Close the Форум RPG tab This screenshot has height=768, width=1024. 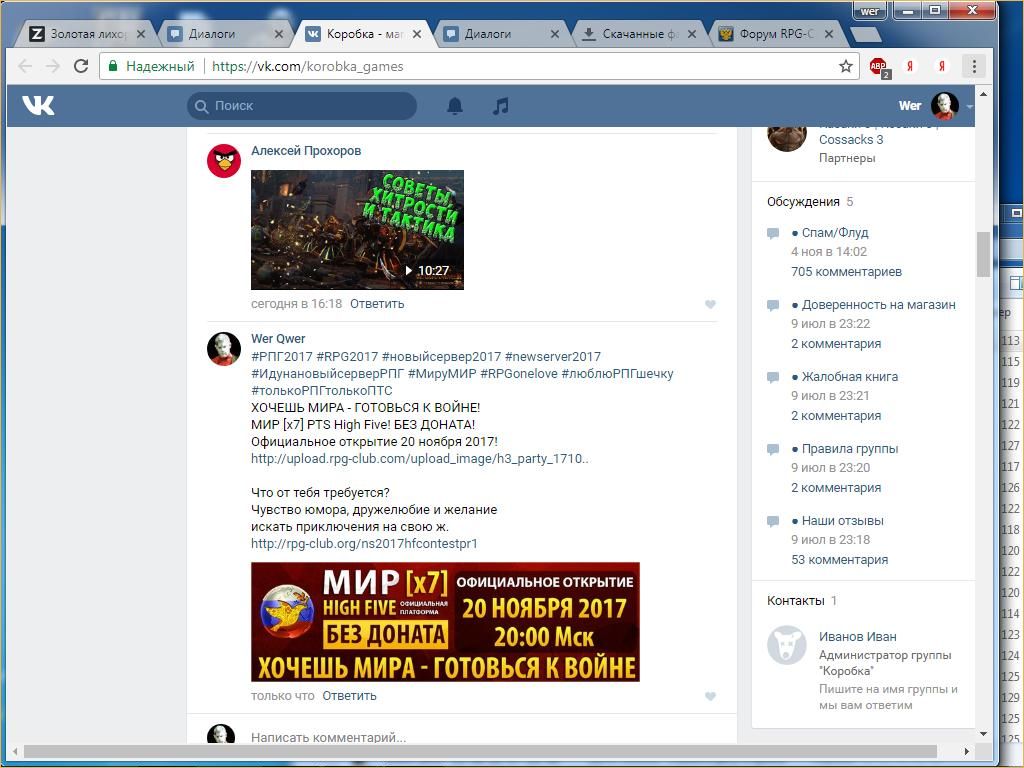pyautogui.click(x=829, y=34)
